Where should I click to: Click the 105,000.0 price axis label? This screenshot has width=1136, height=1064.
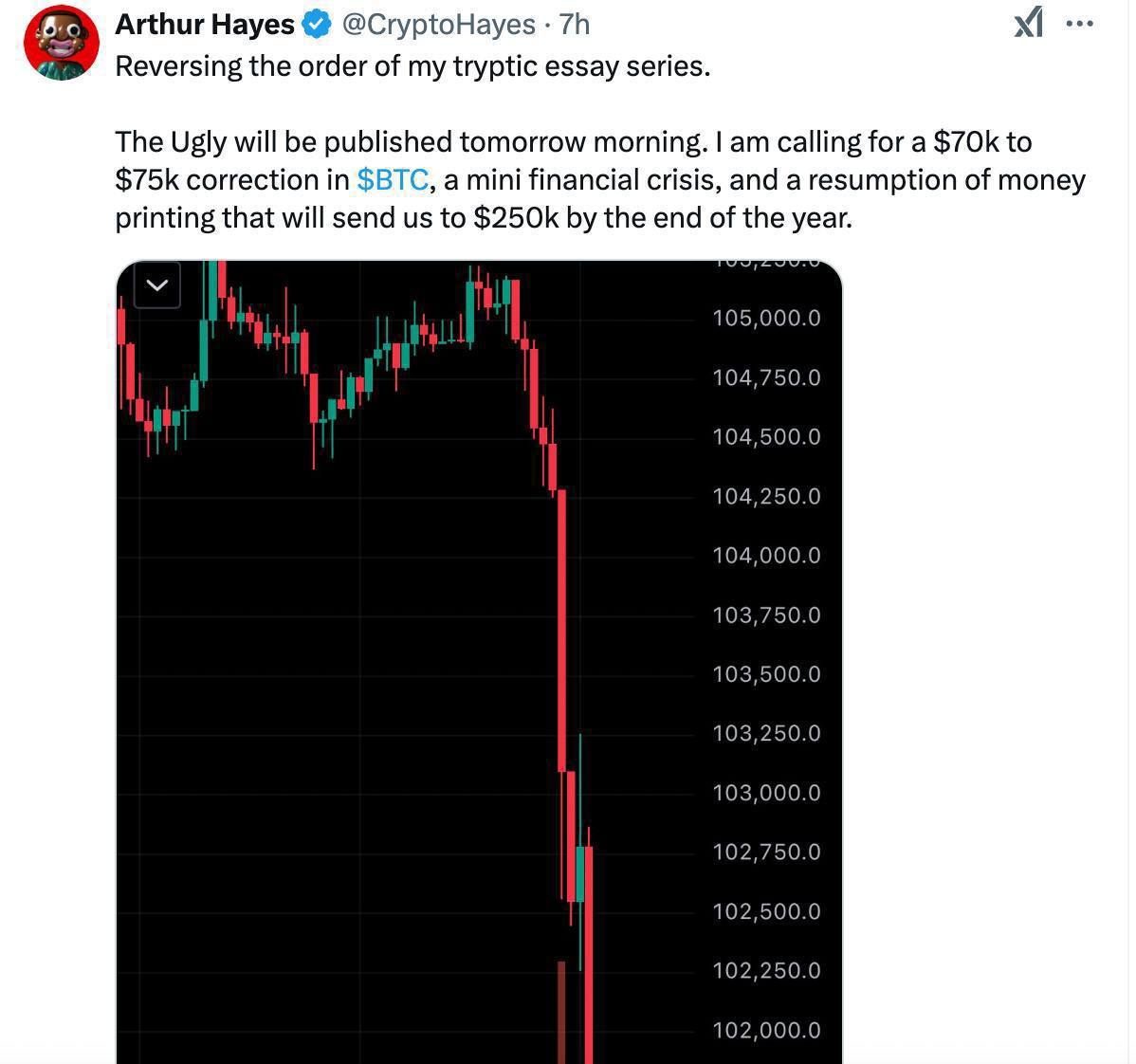pos(766,318)
